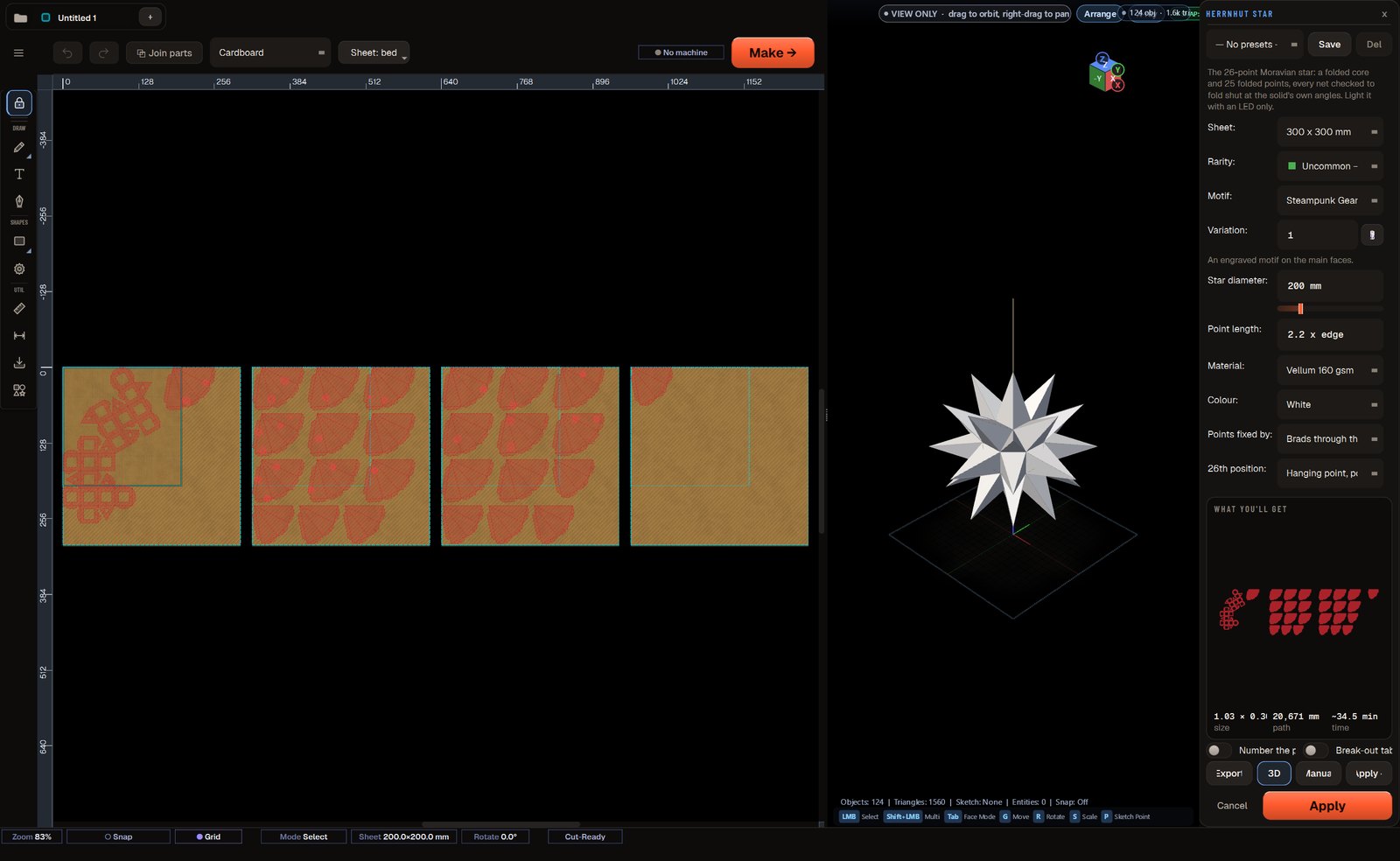Click the Manual button in panel
The height and width of the screenshot is (861, 1400).
[x=1319, y=773]
